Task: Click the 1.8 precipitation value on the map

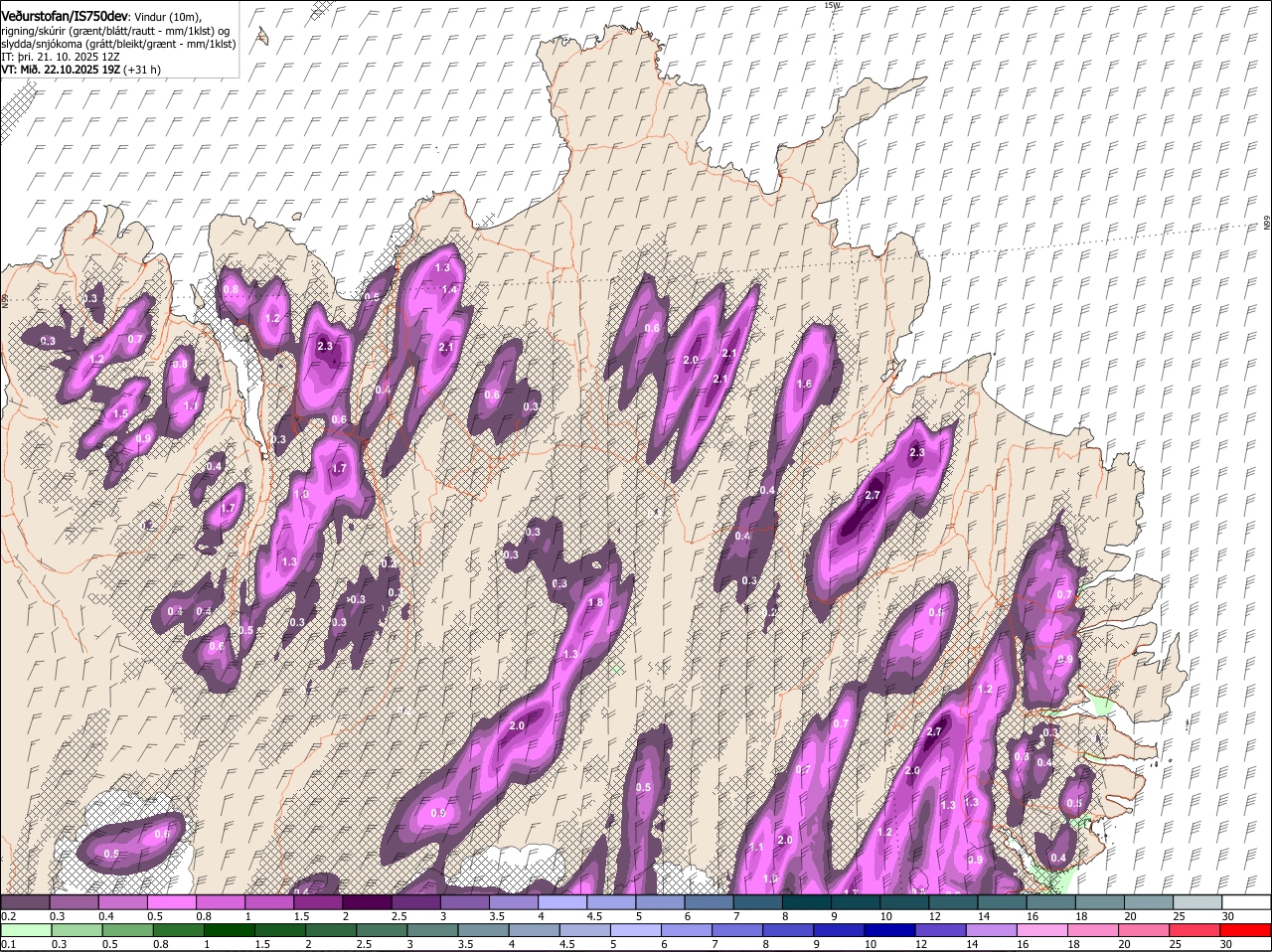Action: tap(596, 602)
